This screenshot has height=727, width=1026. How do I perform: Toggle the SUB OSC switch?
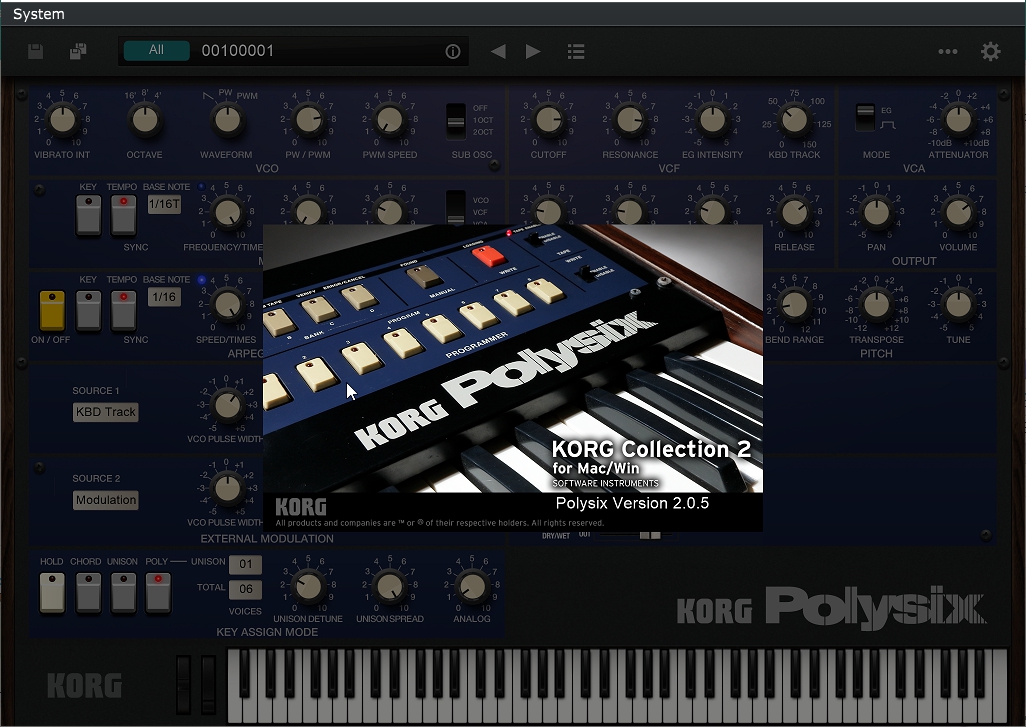point(455,120)
